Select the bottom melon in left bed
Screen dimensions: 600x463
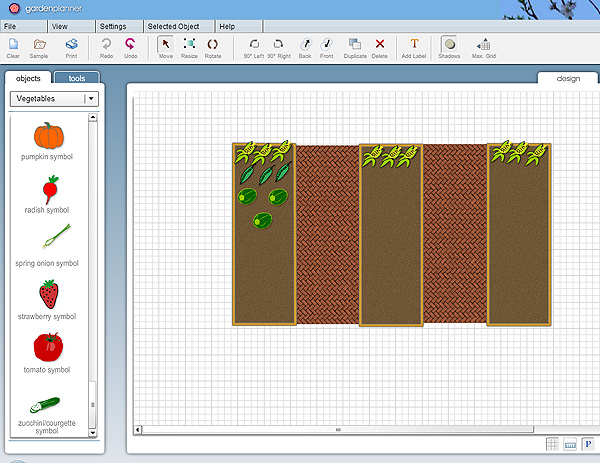point(262,221)
